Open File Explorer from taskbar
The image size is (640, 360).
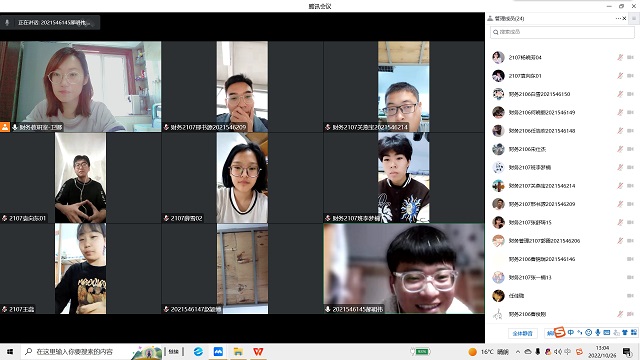[238, 351]
